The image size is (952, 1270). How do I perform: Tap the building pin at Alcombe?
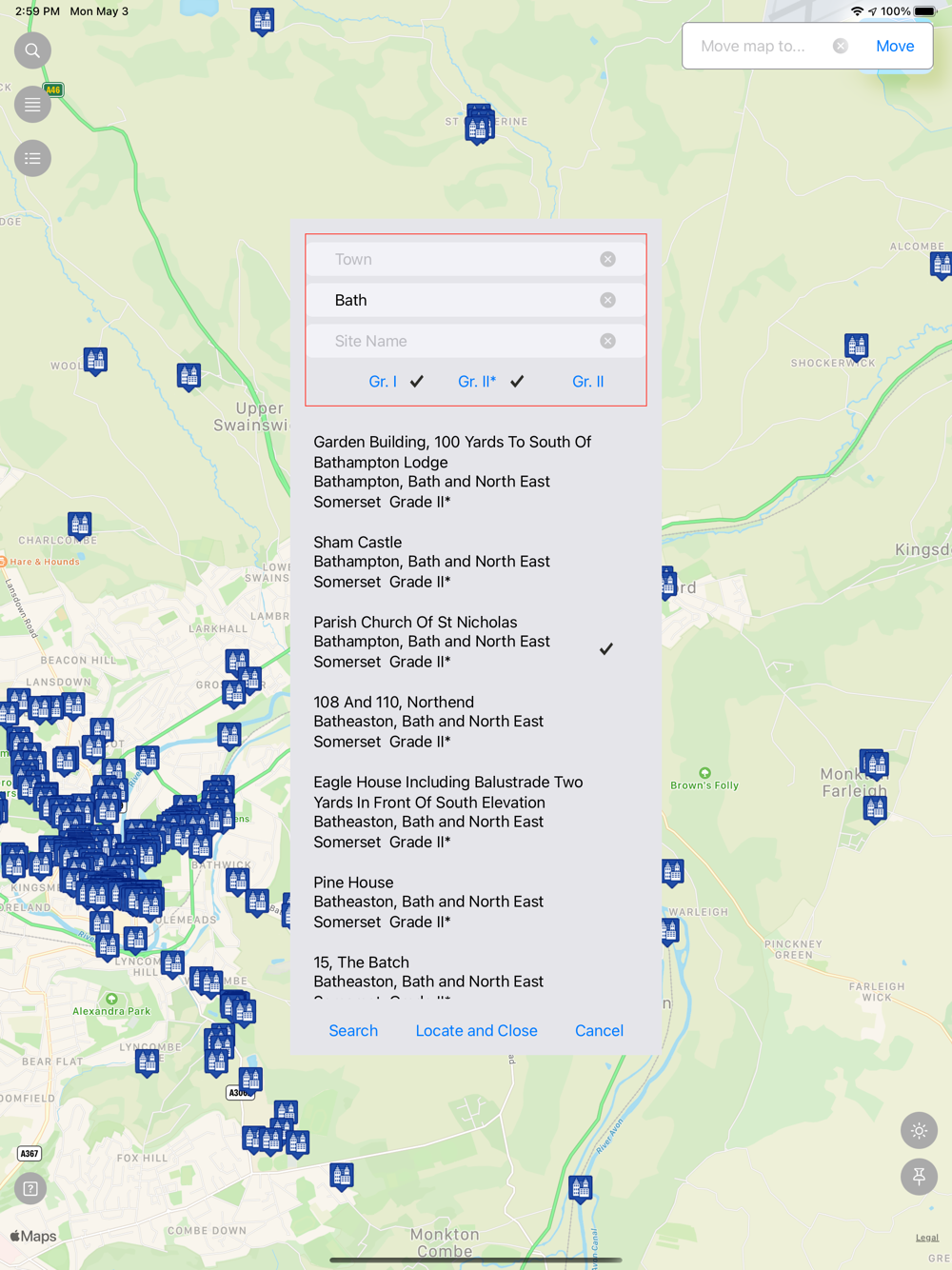[x=942, y=265]
